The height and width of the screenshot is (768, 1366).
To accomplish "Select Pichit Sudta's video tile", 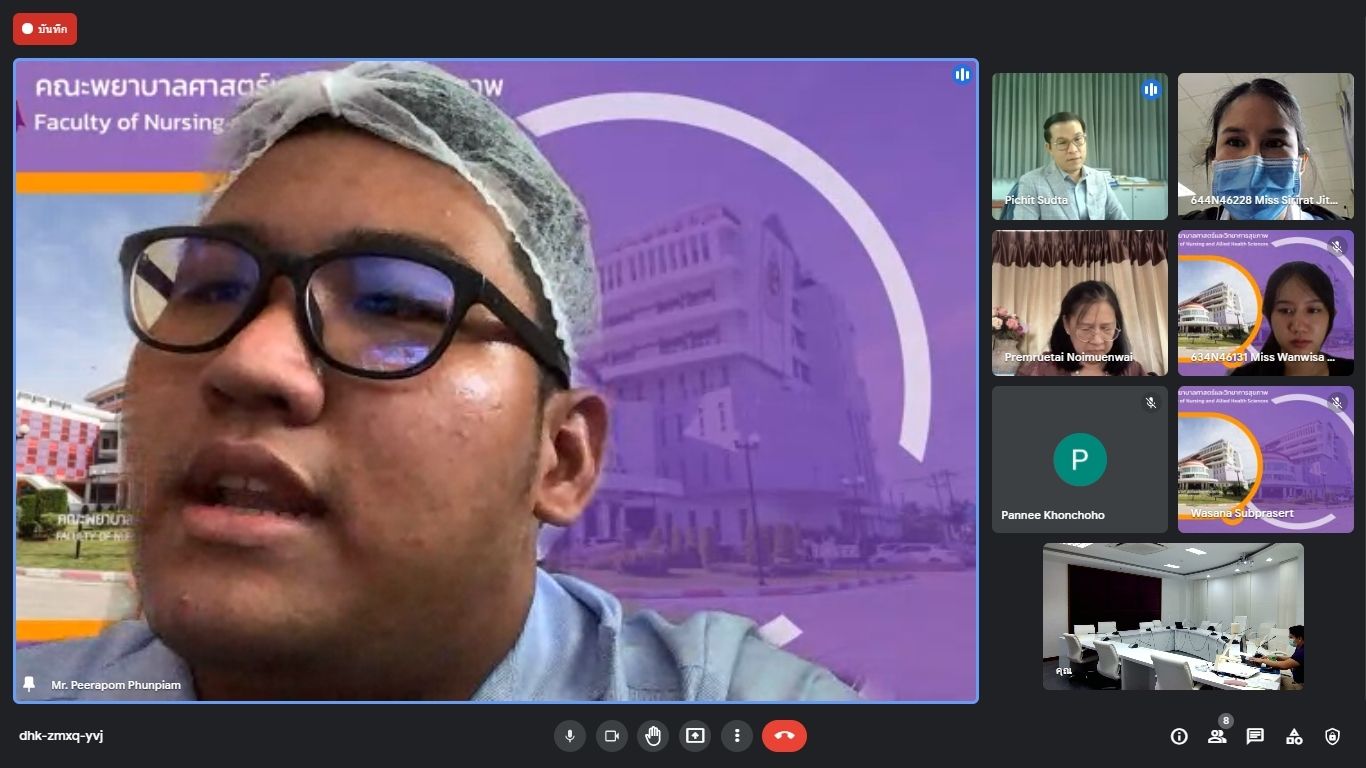I will tap(1079, 146).
